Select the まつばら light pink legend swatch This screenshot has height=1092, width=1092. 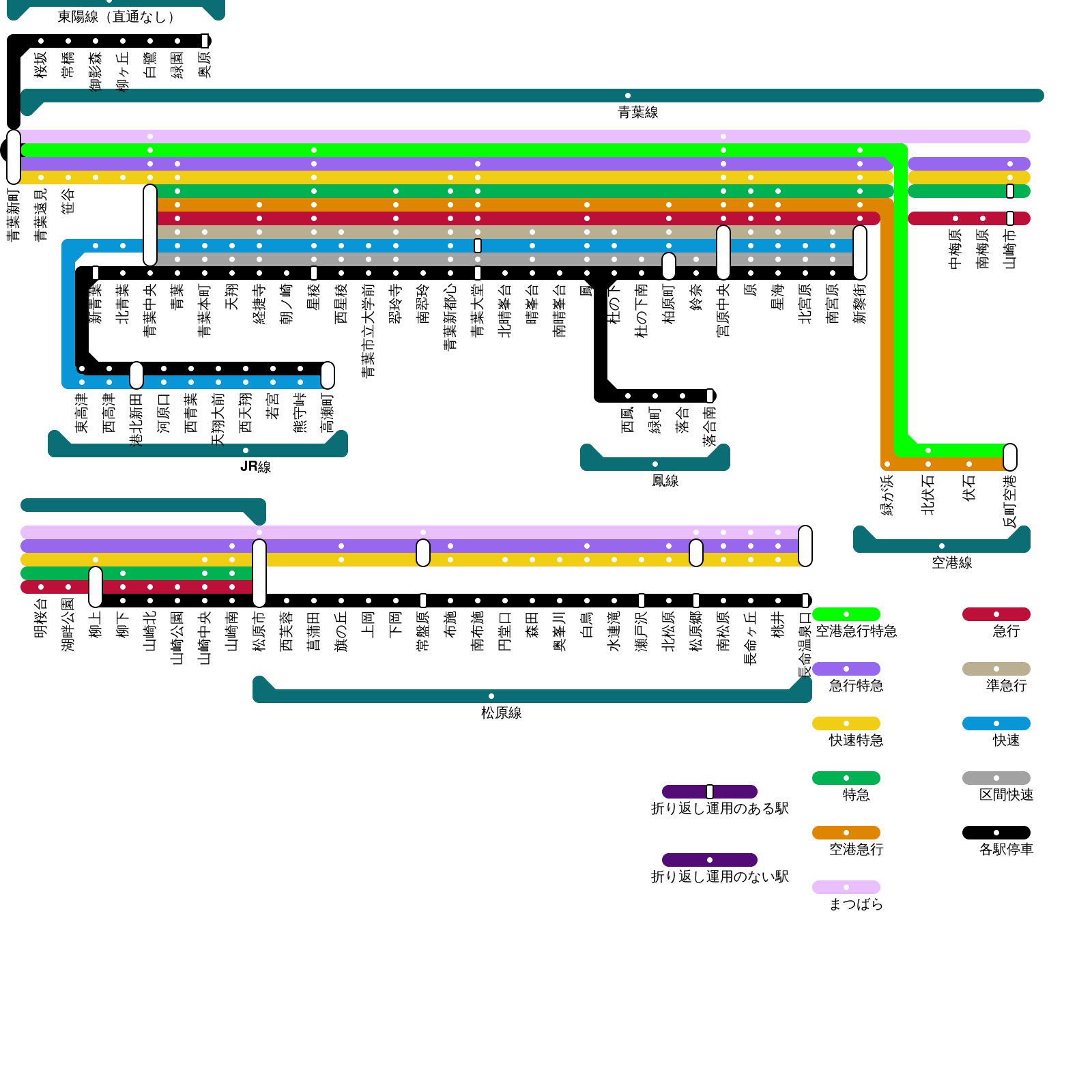click(x=846, y=887)
